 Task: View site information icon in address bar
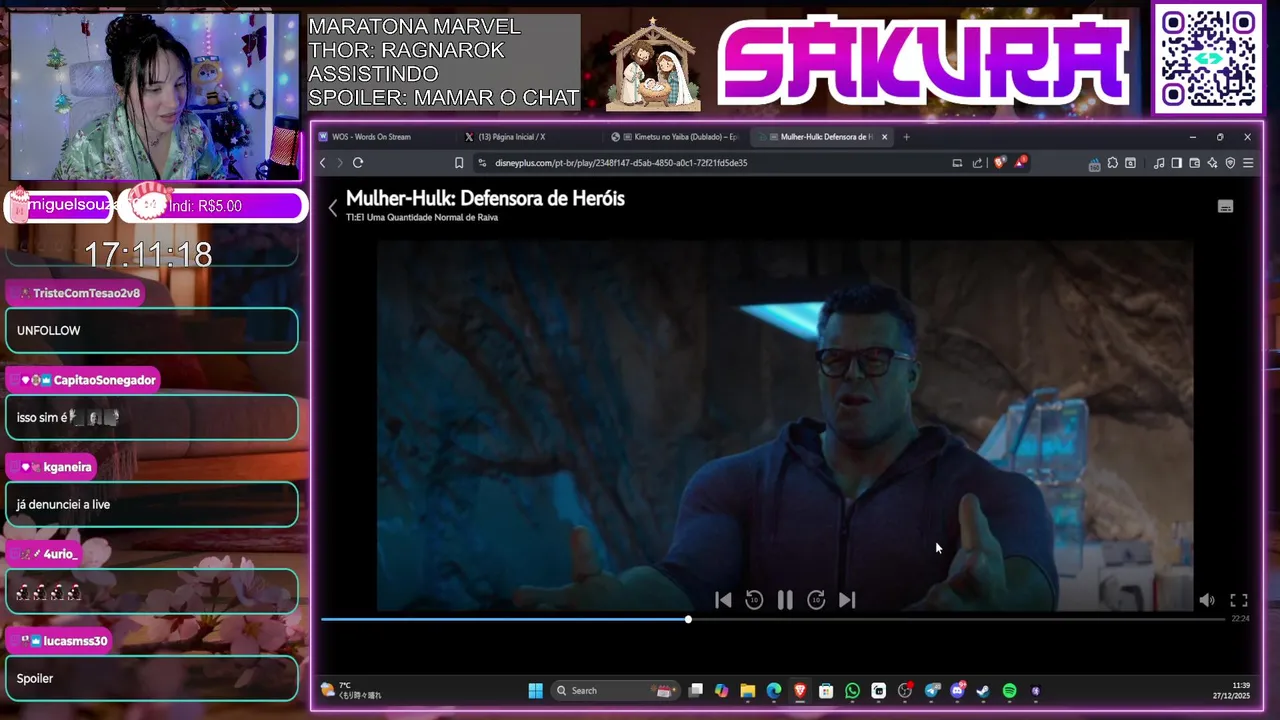(482, 163)
